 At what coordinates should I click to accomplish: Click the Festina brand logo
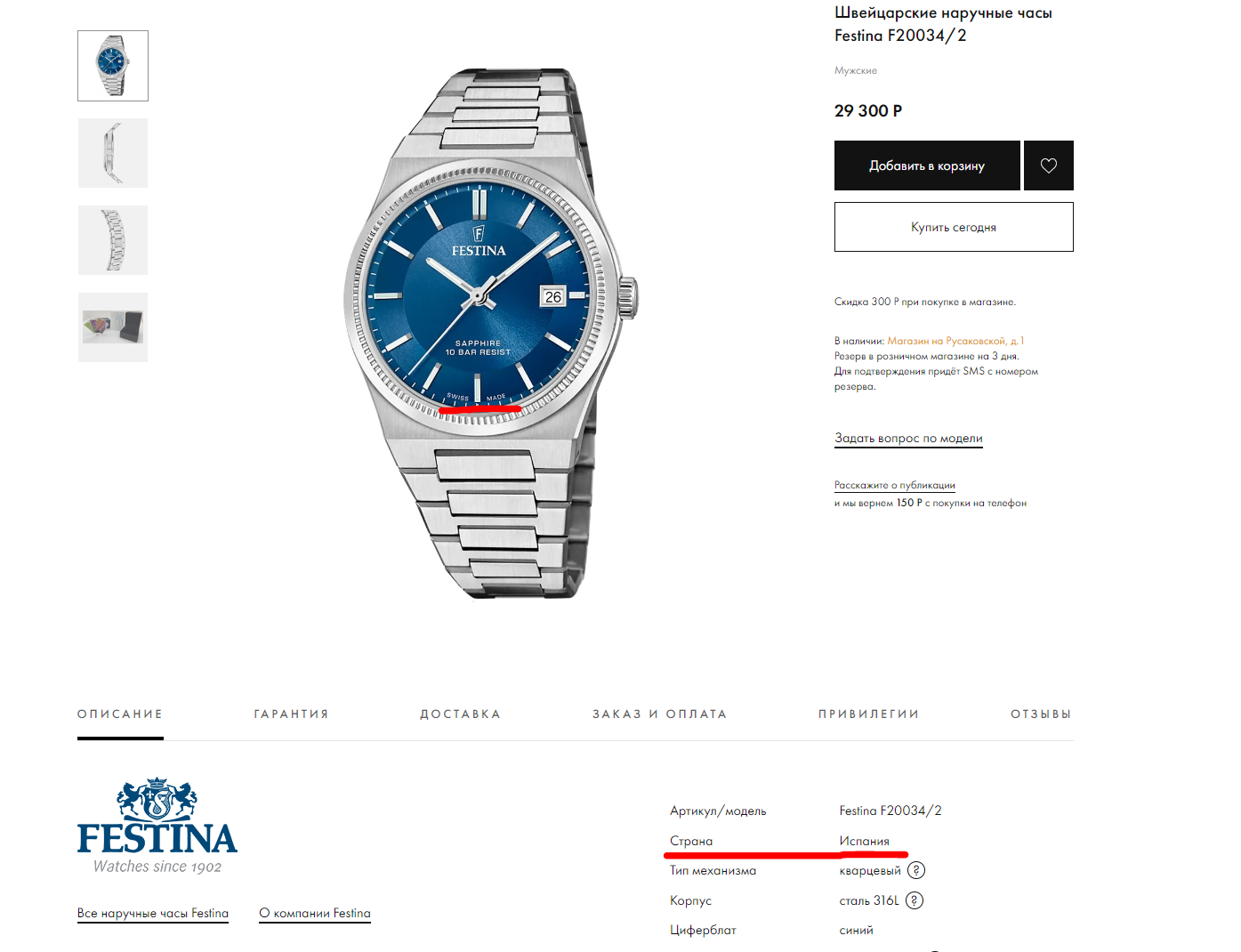(x=157, y=826)
